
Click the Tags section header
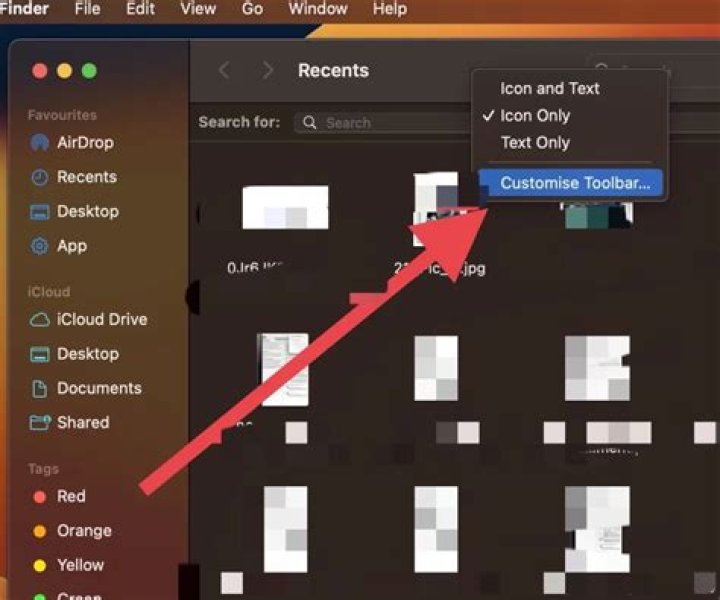pyautogui.click(x=43, y=469)
